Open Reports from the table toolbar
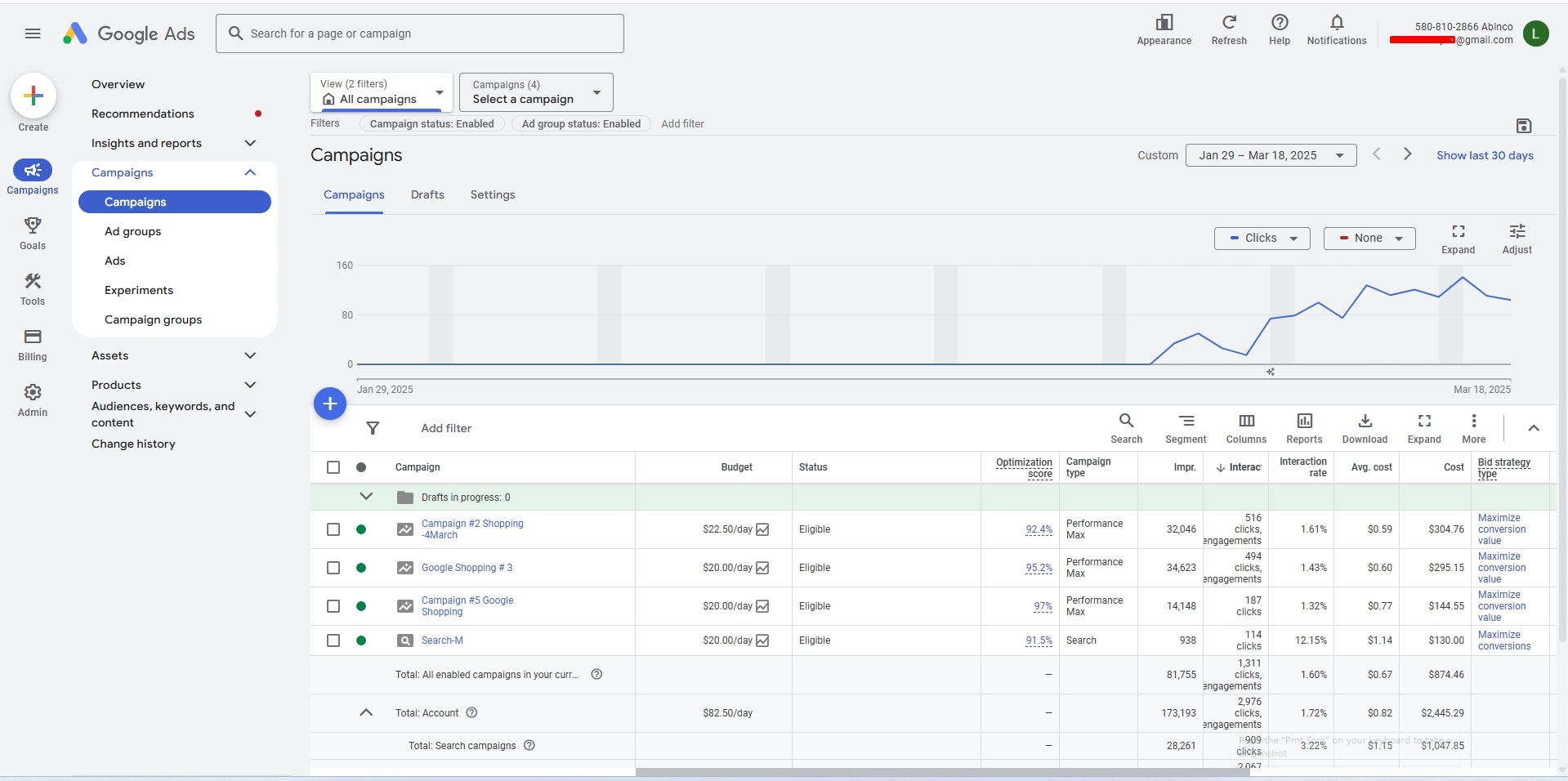Viewport: 1568px width, 781px height. coord(1304,428)
